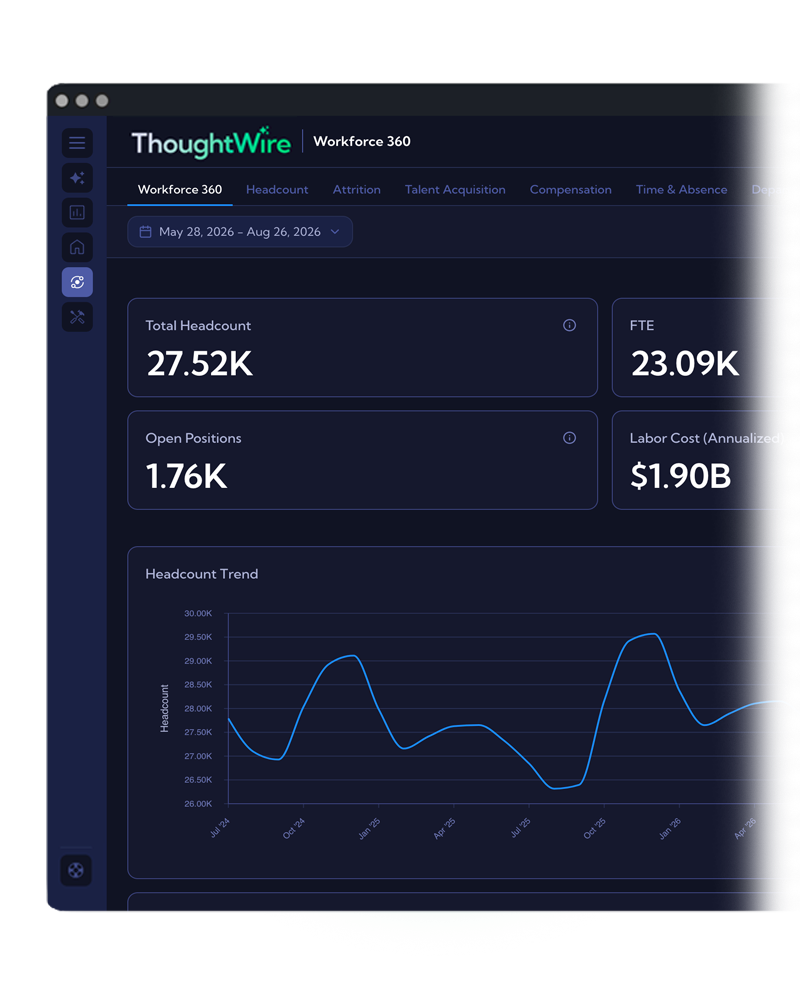This screenshot has height=996, width=800.
Task: Click the ThoughtWire logo
Action: tap(211, 142)
